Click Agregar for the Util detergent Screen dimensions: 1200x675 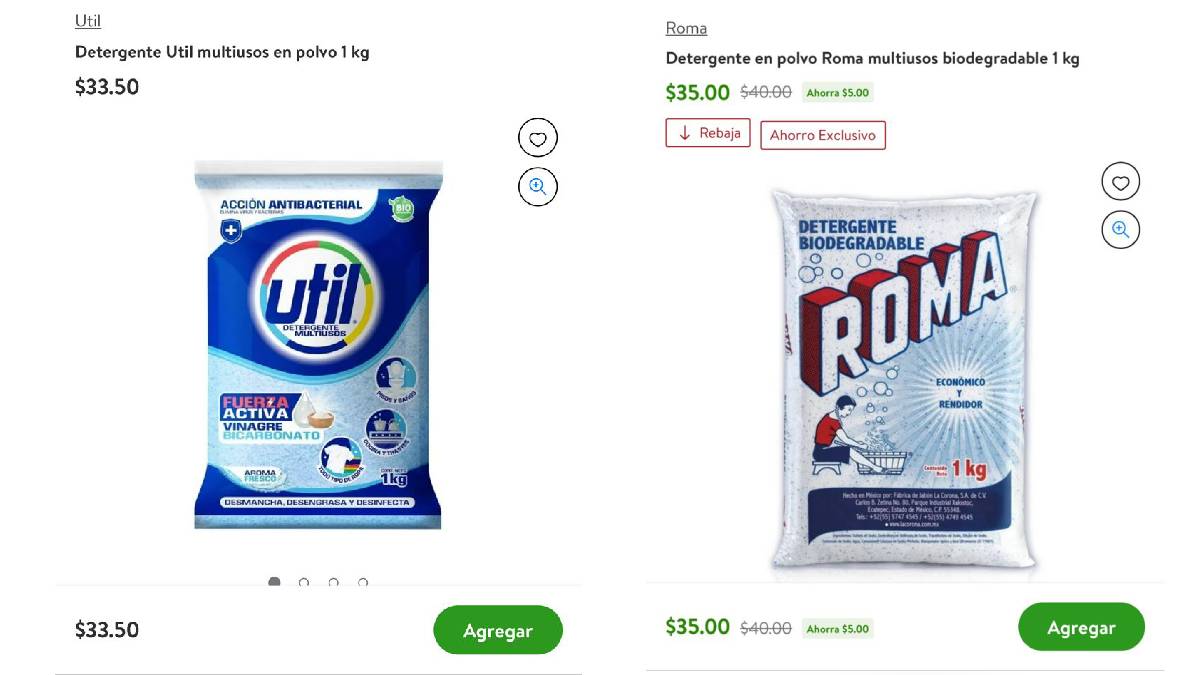pyautogui.click(x=497, y=630)
